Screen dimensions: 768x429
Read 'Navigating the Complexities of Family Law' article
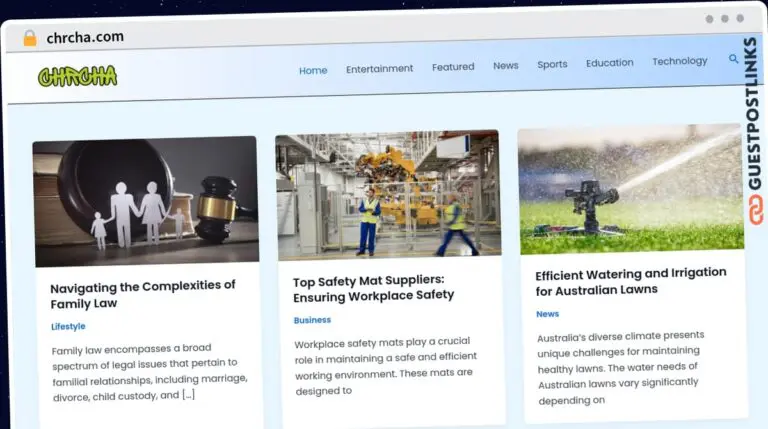143,294
